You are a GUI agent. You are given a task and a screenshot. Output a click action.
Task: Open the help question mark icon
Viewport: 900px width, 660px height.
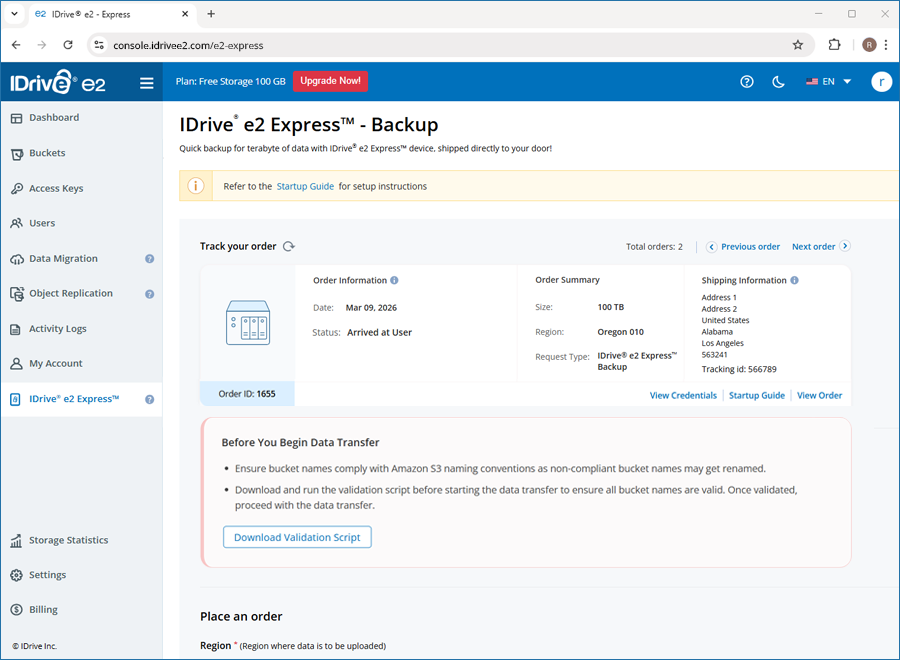pyautogui.click(x=746, y=81)
